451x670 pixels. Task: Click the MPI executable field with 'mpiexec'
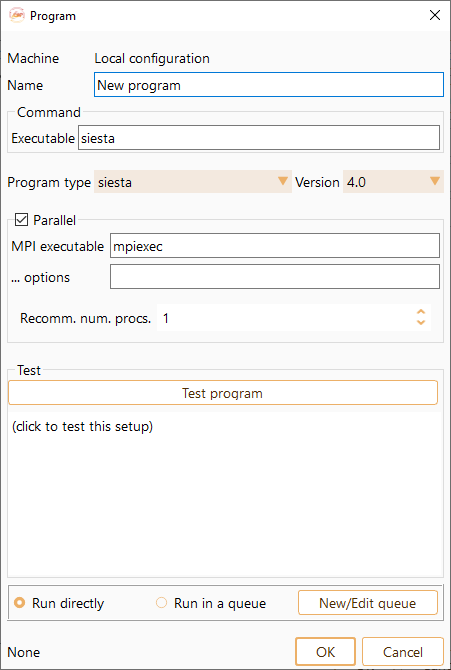(275, 246)
